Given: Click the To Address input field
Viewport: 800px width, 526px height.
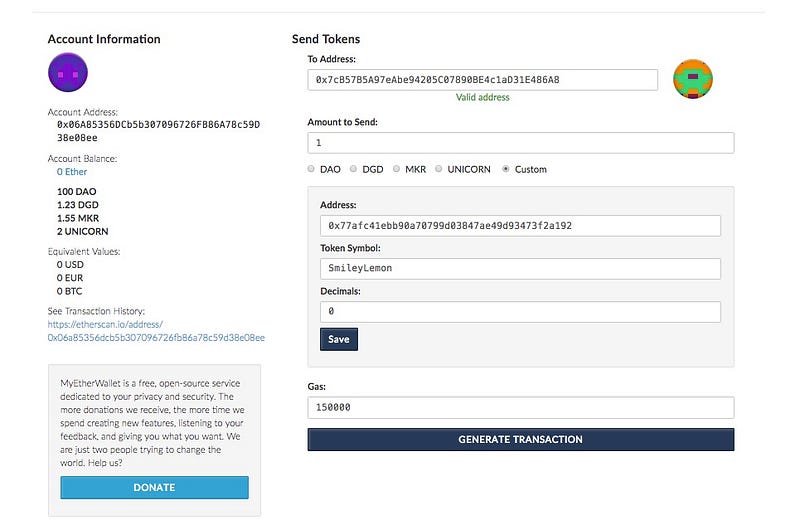Looking at the screenshot, I should (x=482, y=80).
